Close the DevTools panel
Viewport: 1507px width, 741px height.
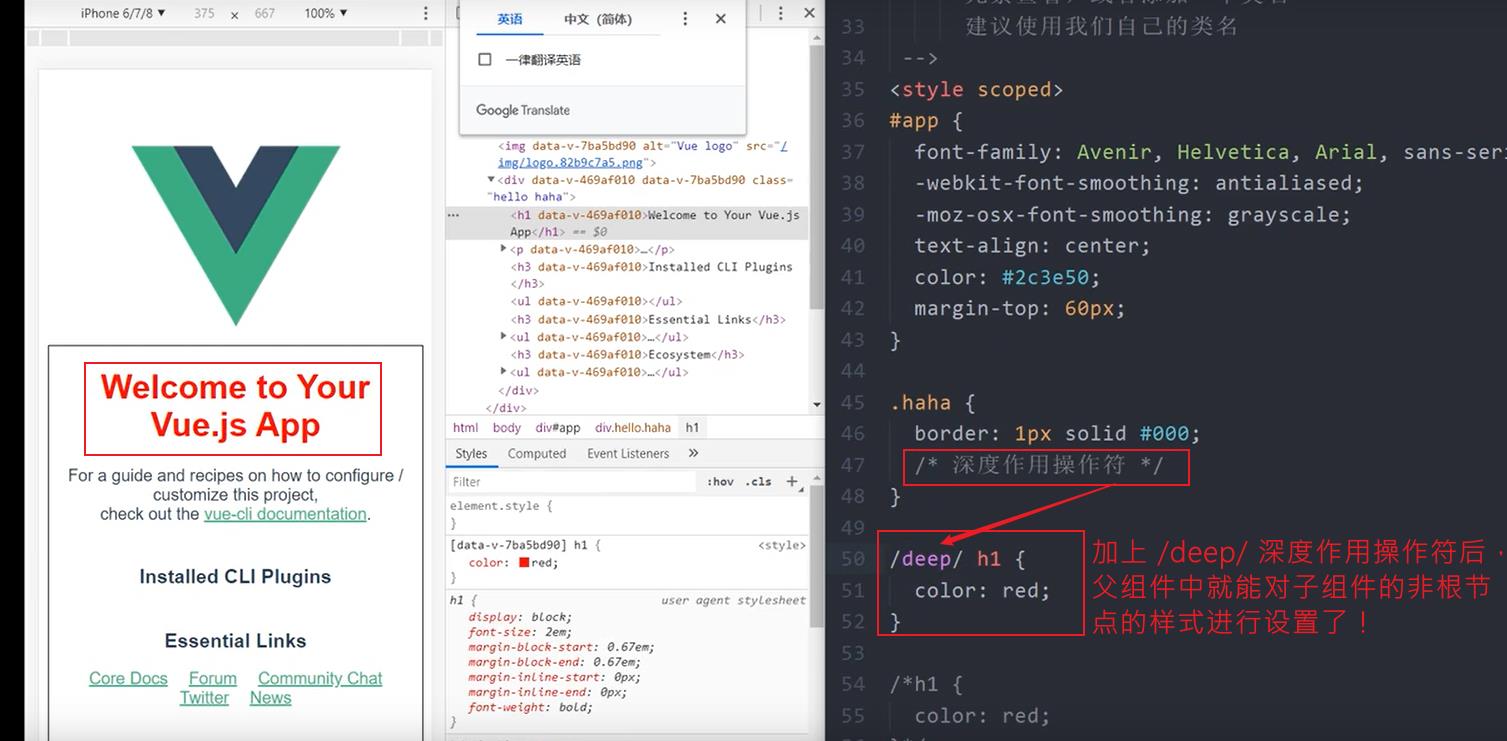[810, 13]
